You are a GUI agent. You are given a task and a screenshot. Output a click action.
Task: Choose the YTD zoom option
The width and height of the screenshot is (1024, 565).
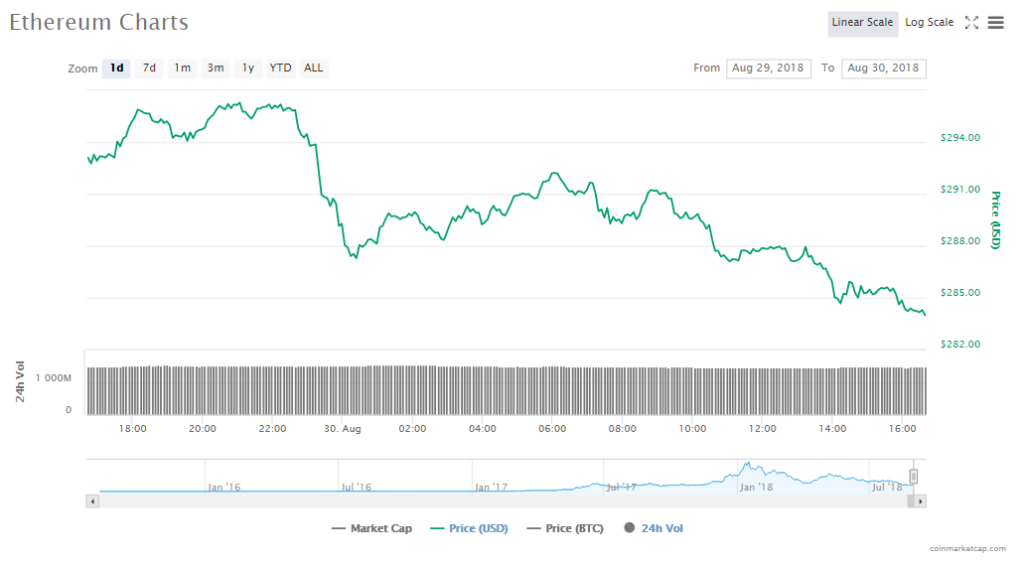281,68
